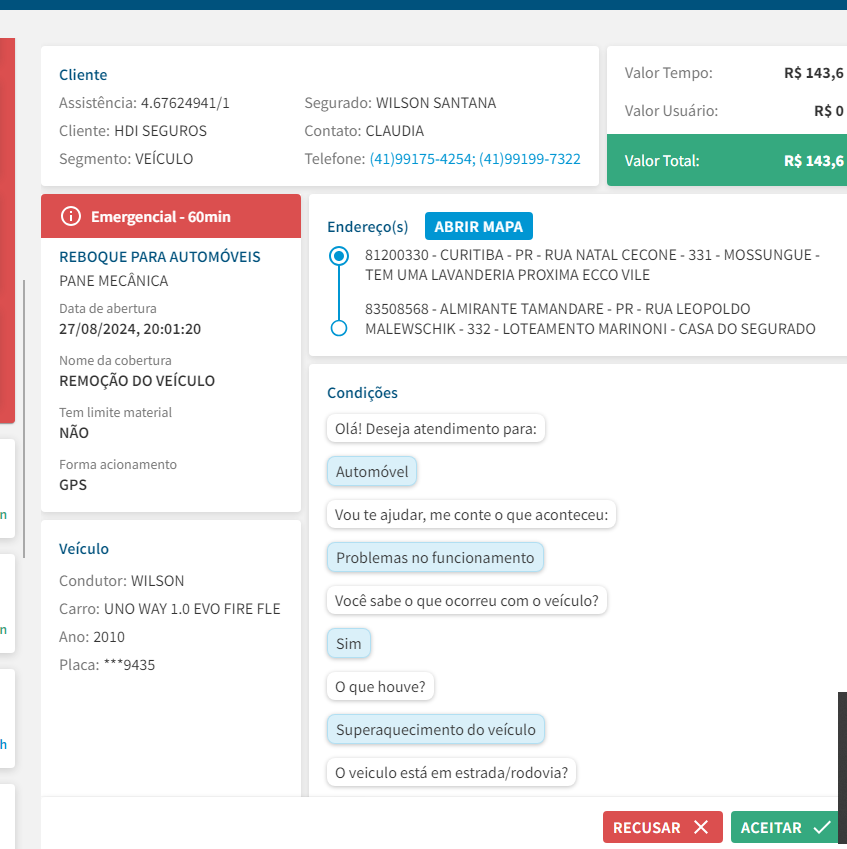Click the red card in left sidebar
847x849 pixels.
pyautogui.click(x=6, y=230)
